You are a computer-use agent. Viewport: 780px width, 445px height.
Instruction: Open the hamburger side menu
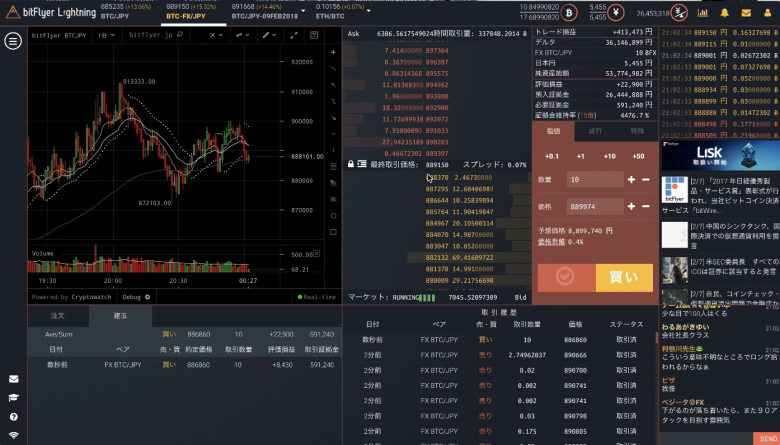coord(13,41)
